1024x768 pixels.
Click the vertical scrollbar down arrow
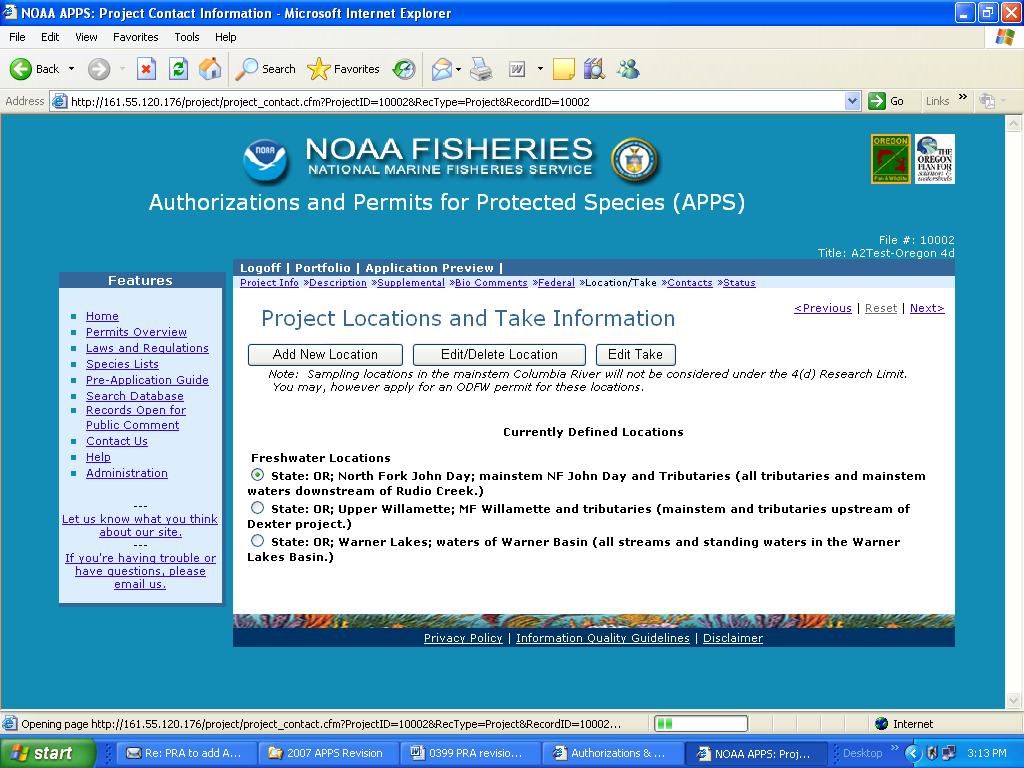click(x=1013, y=700)
